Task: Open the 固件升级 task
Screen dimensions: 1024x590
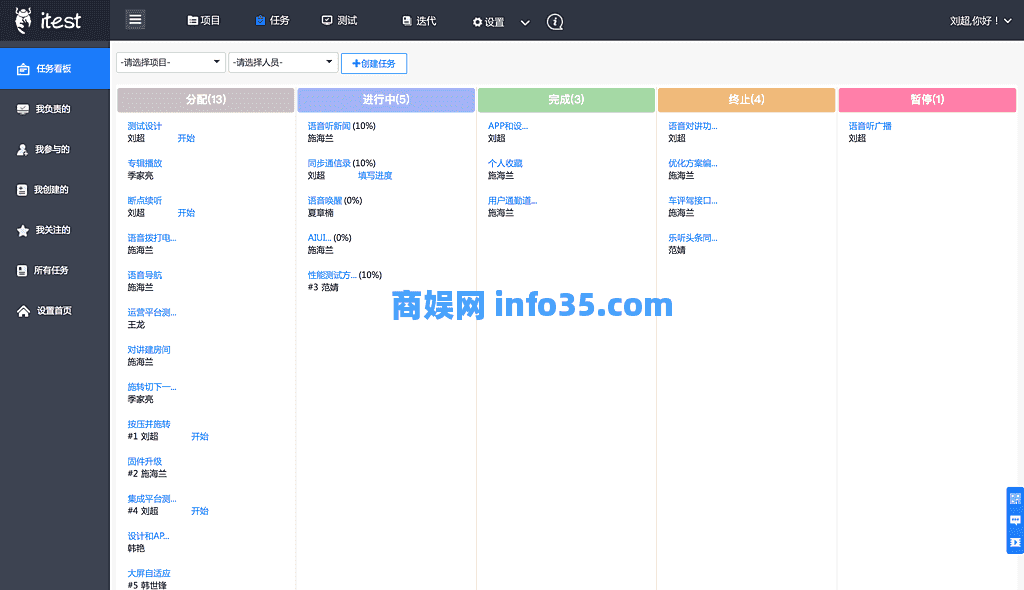Action: coord(144,461)
